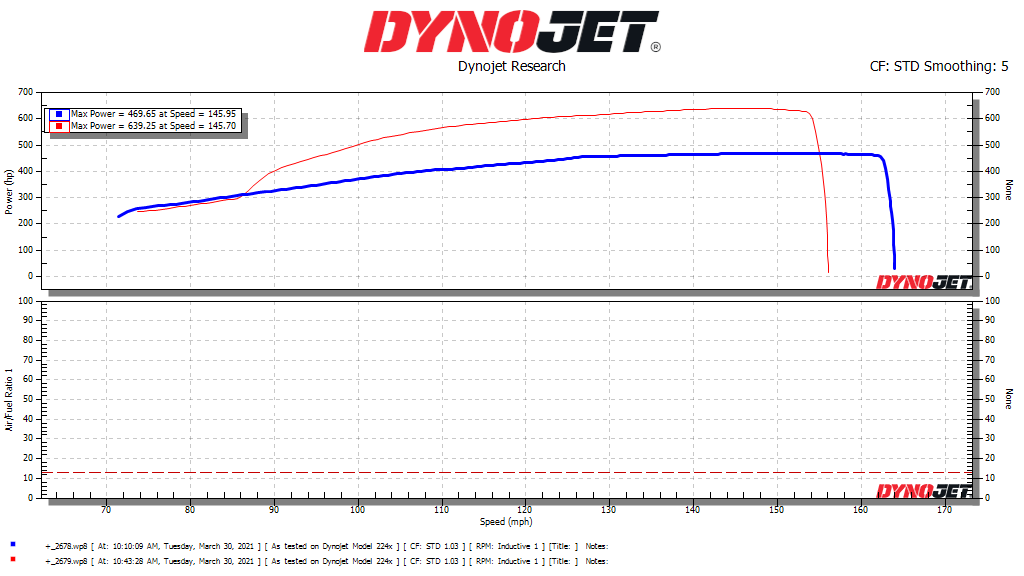Click the "Dynojet Research" title
Viewport: 1024px width, 576px height.
click(x=511, y=66)
